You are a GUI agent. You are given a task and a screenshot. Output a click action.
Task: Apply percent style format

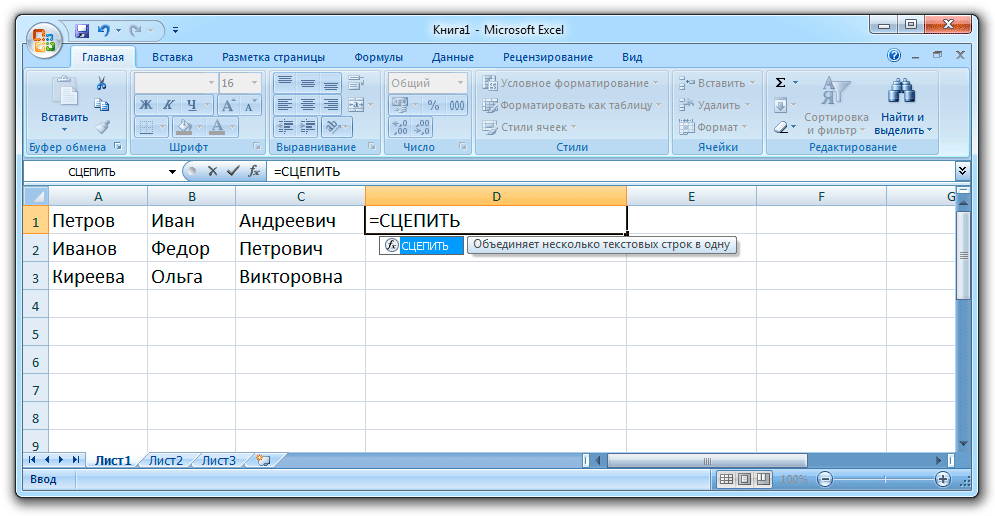coord(433,105)
